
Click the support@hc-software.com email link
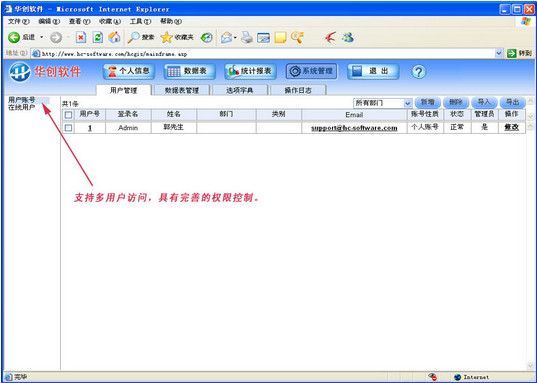click(x=354, y=128)
